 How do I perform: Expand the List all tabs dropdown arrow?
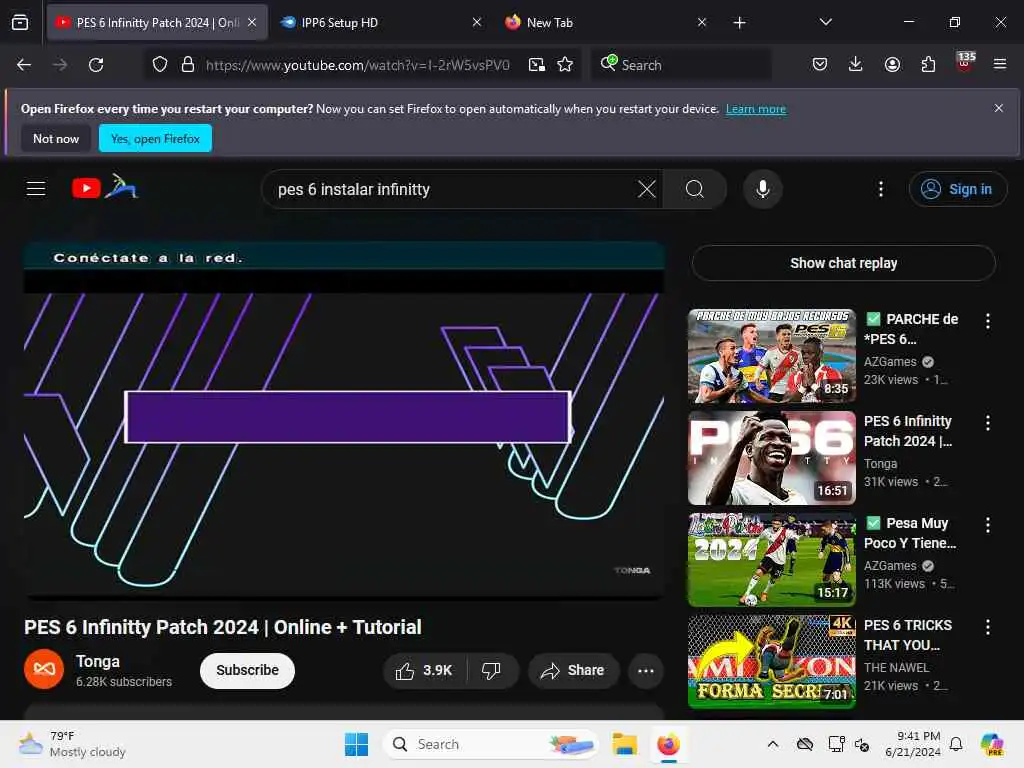click(825, 23)
